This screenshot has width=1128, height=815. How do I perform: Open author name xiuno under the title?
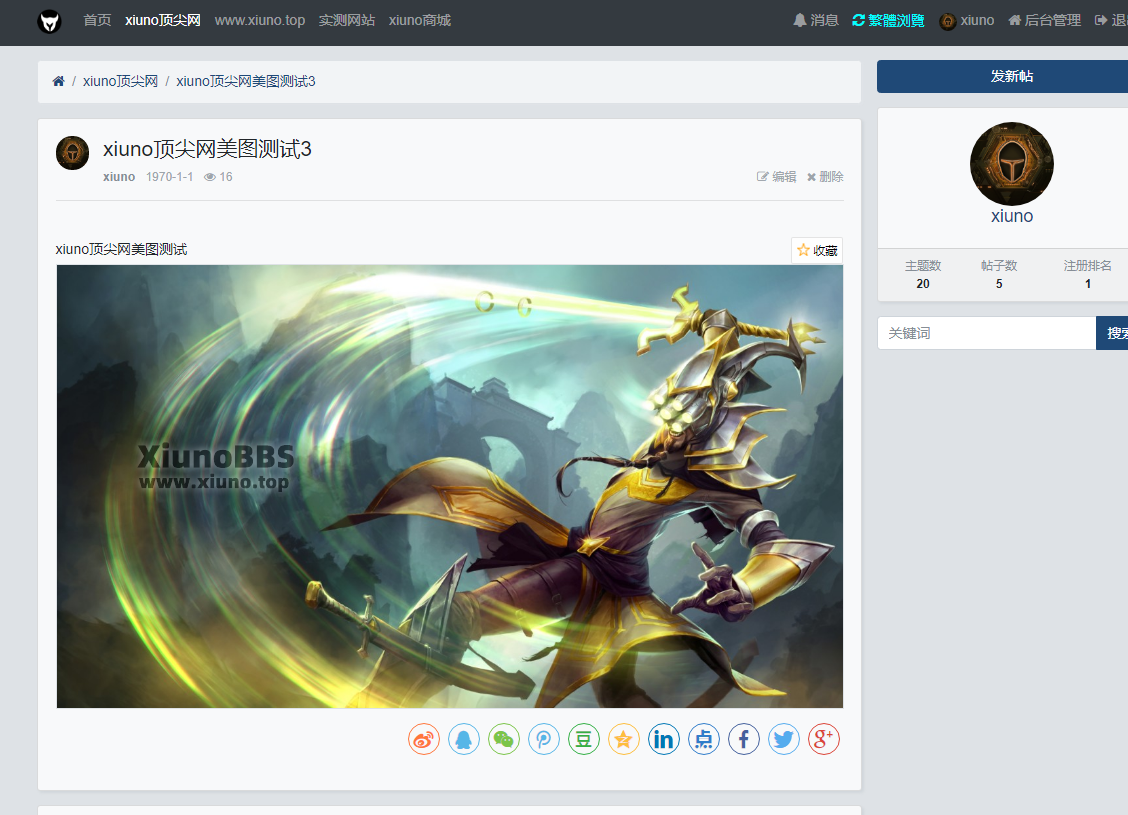pyautogui.click(x=119, y=177)
